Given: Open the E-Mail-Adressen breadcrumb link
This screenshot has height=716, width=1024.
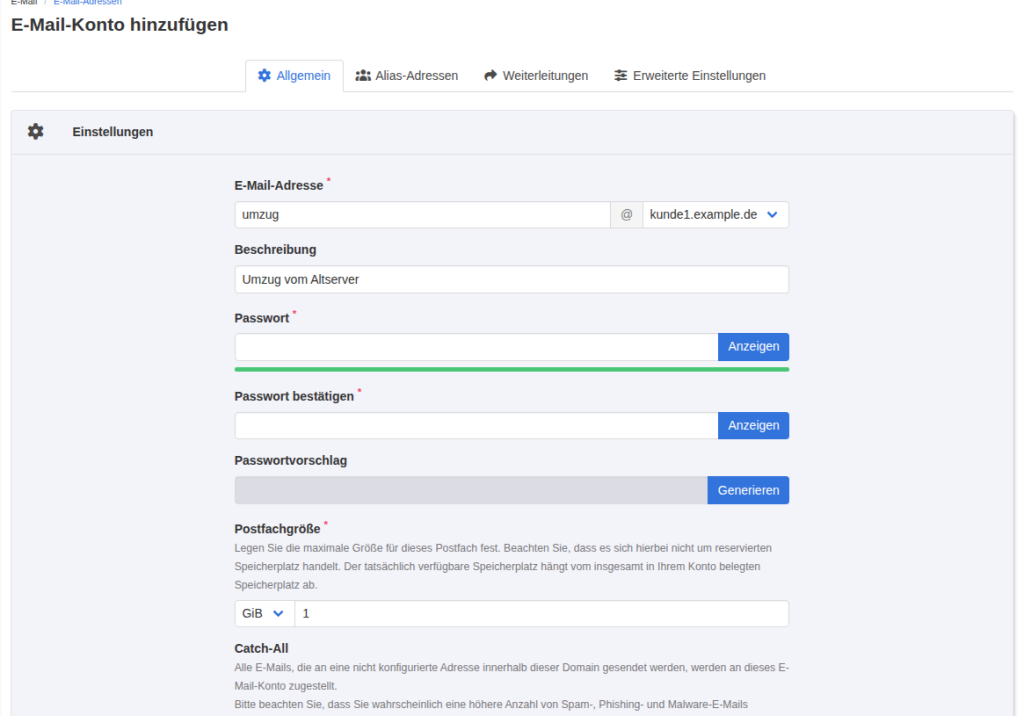Looking at the screenshot, I should click(x=88, y=3).
